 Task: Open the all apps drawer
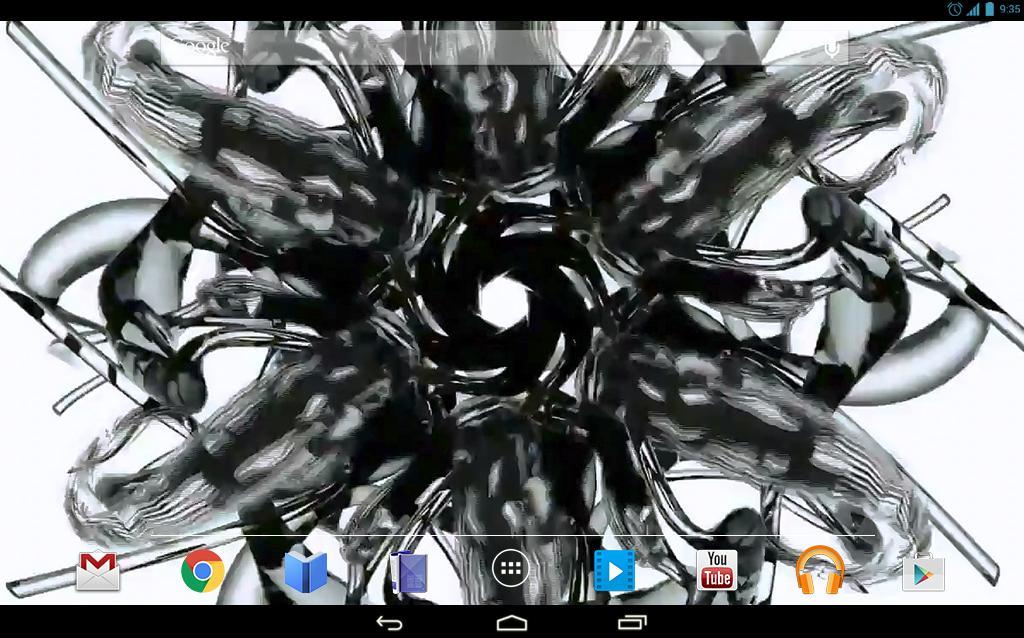tap(511, 569)
